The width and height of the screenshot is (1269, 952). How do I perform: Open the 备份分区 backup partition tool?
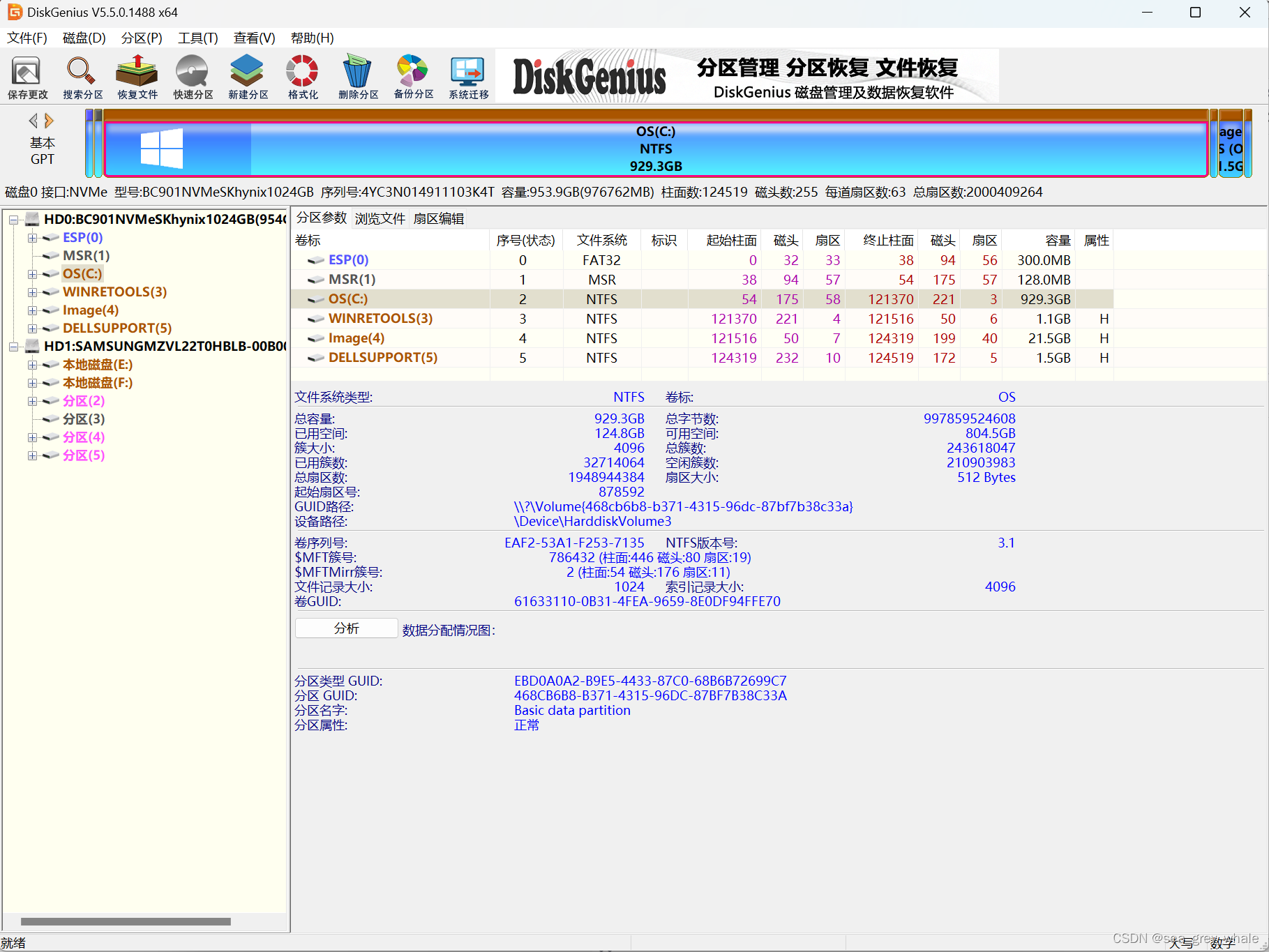412,77
